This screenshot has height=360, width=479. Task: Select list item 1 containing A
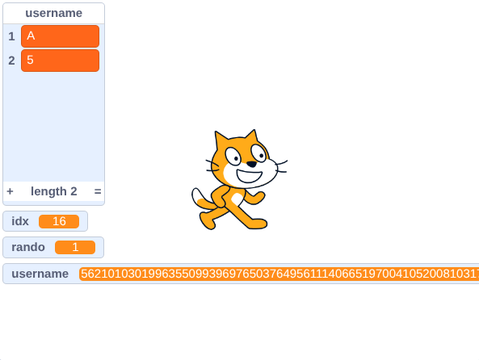[x=60, y=36]
